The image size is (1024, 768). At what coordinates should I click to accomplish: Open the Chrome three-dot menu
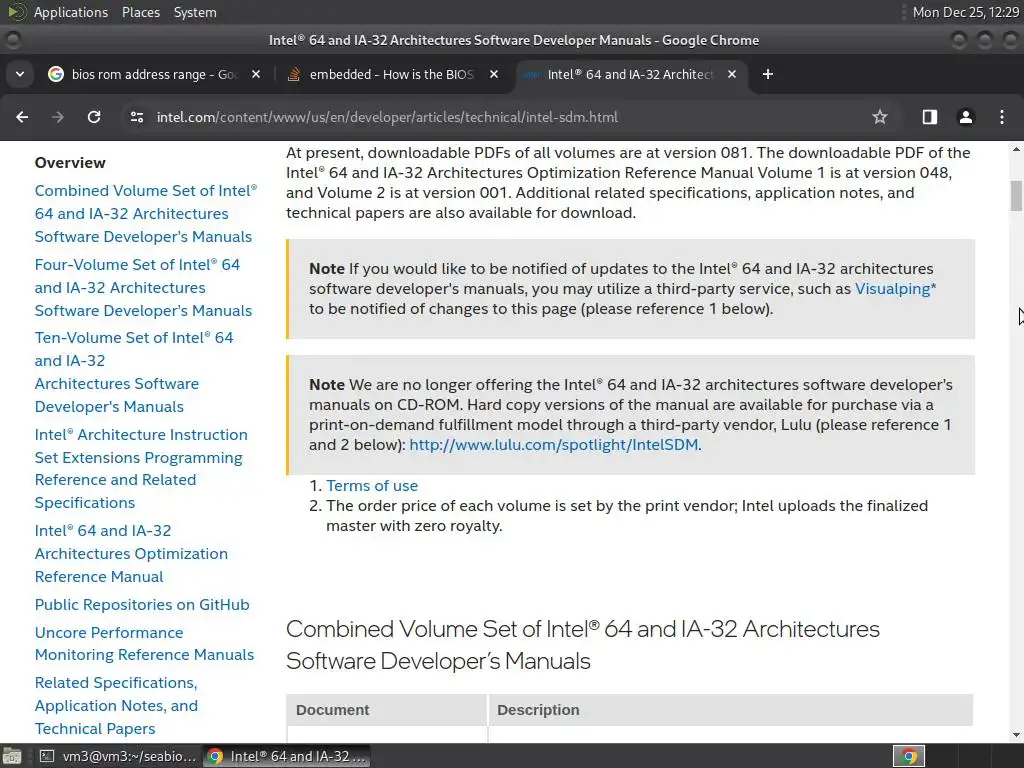(1002, 117)
